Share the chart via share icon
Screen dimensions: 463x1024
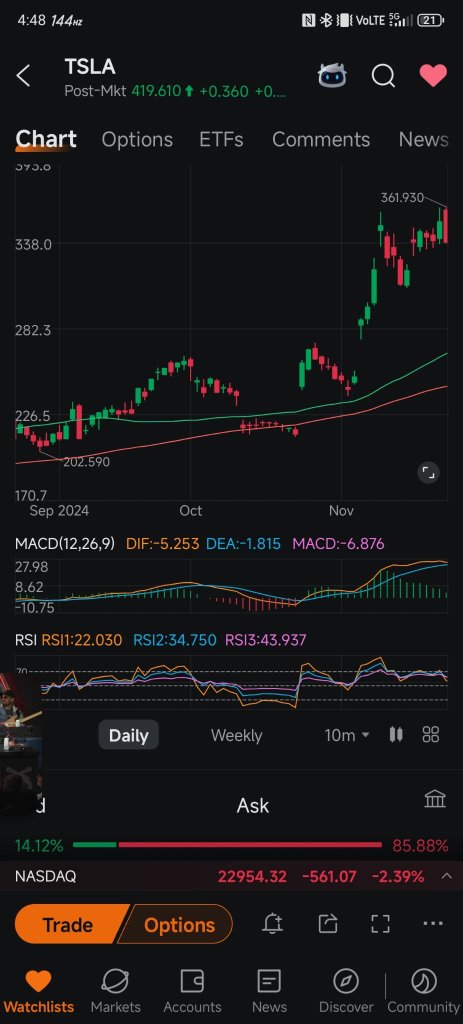point(327,923)
